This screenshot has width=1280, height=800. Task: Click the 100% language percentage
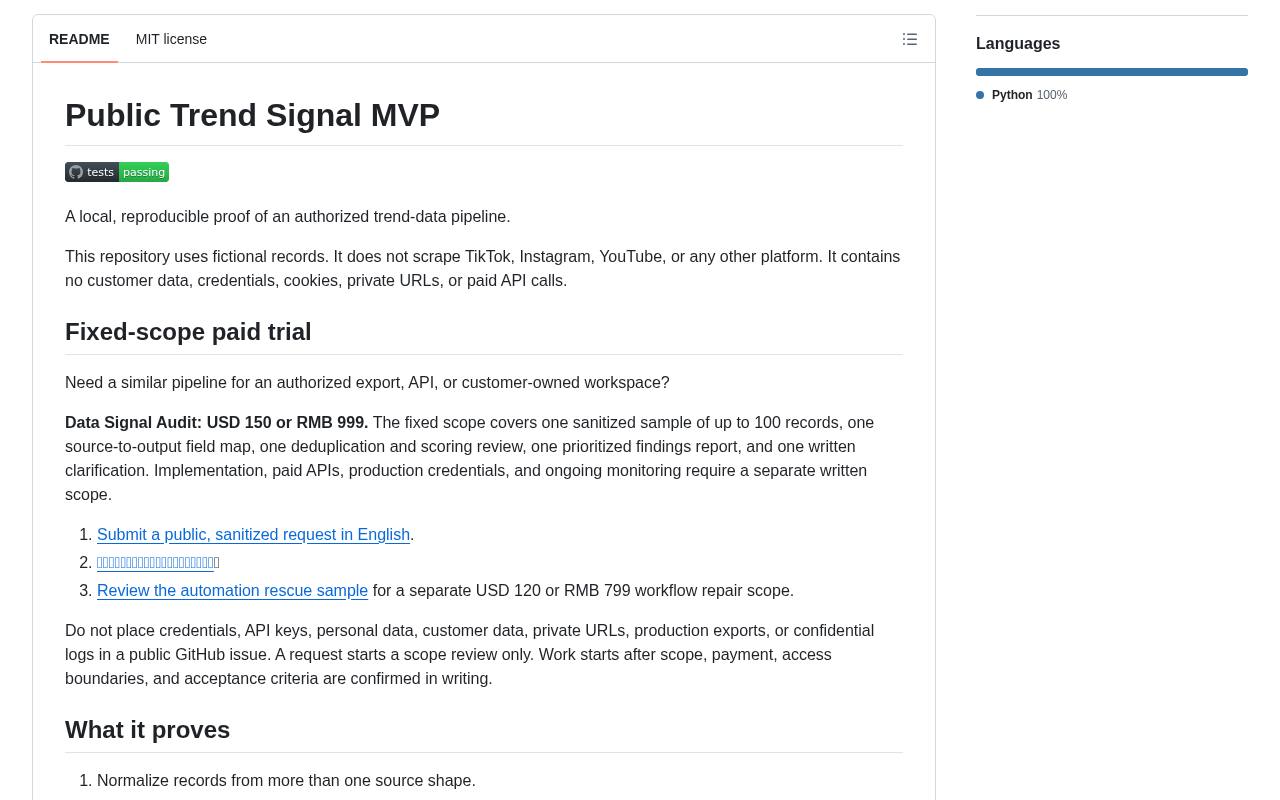tap(1052, 95)
